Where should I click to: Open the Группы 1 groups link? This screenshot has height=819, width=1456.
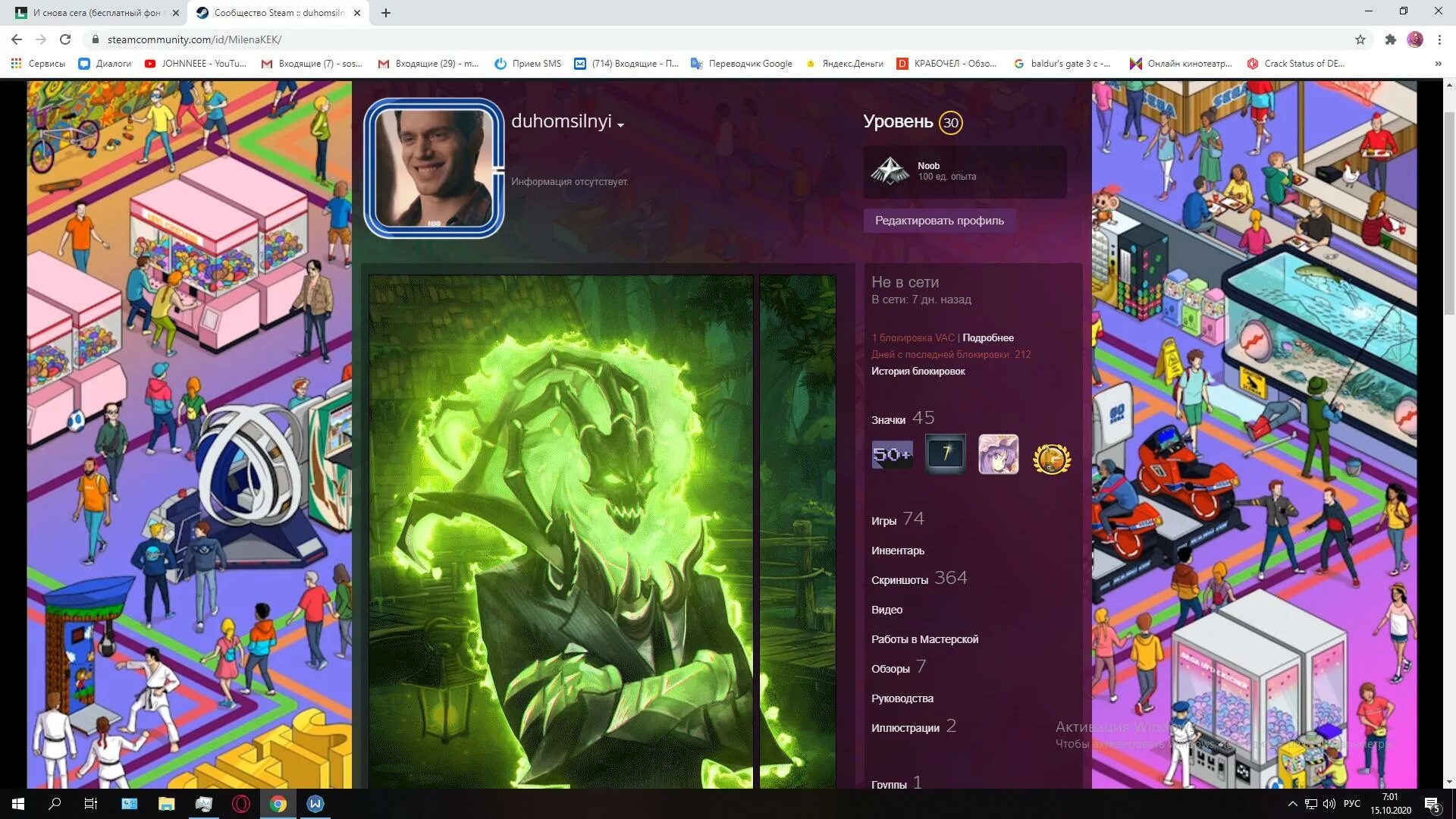[896, 782]
